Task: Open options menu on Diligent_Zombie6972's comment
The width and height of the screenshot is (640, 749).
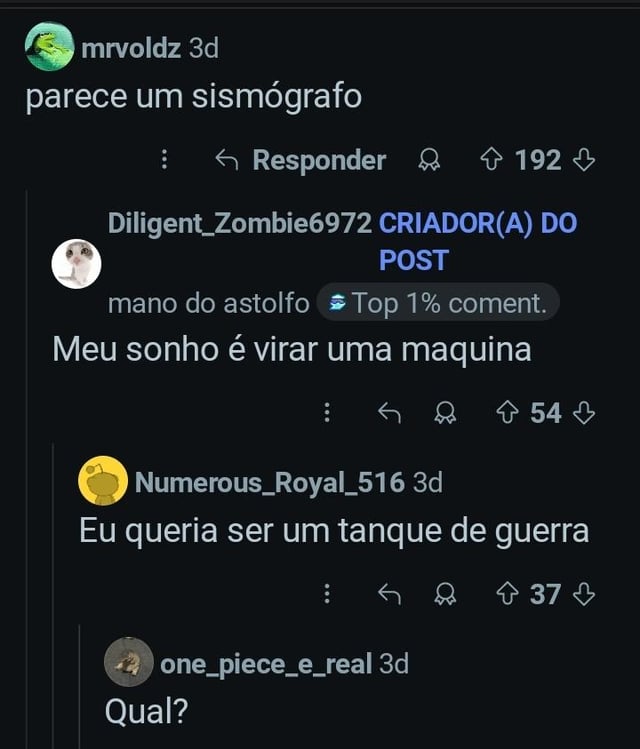Action: [326, 412]
